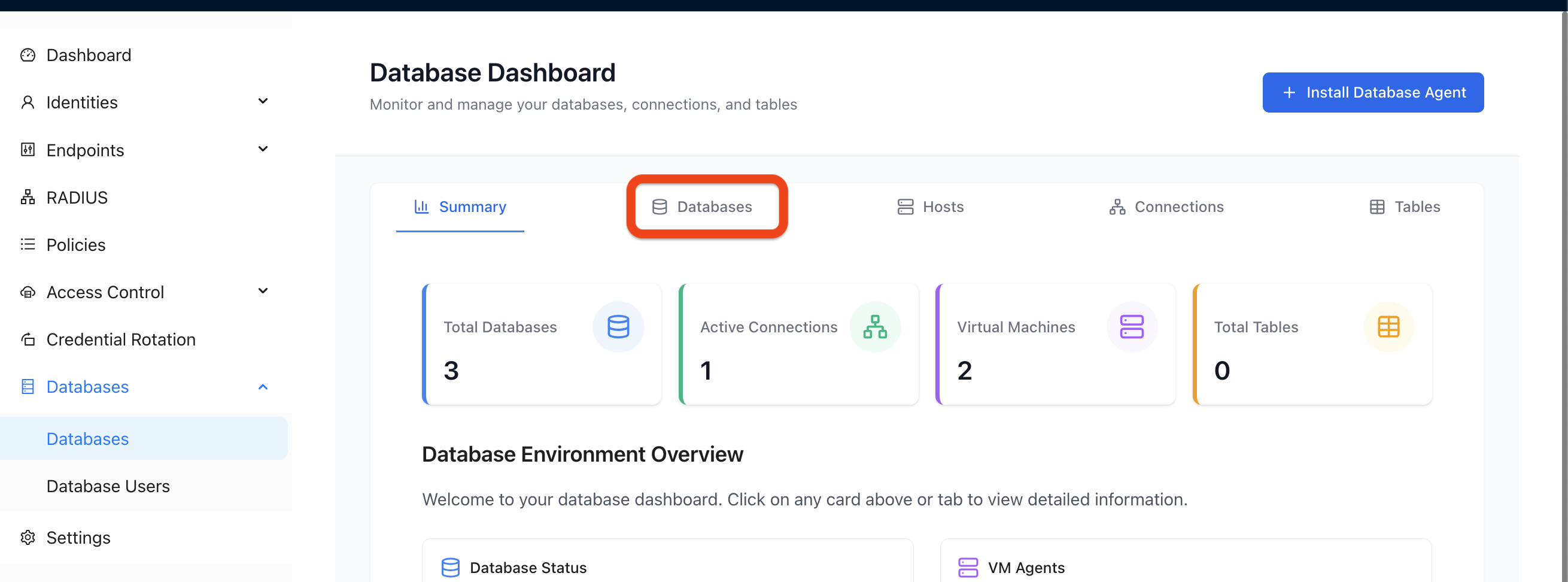Screen dimensions: 1568x582
Task: Click the Database Environment Overview heading
Action: pos(582,454)
